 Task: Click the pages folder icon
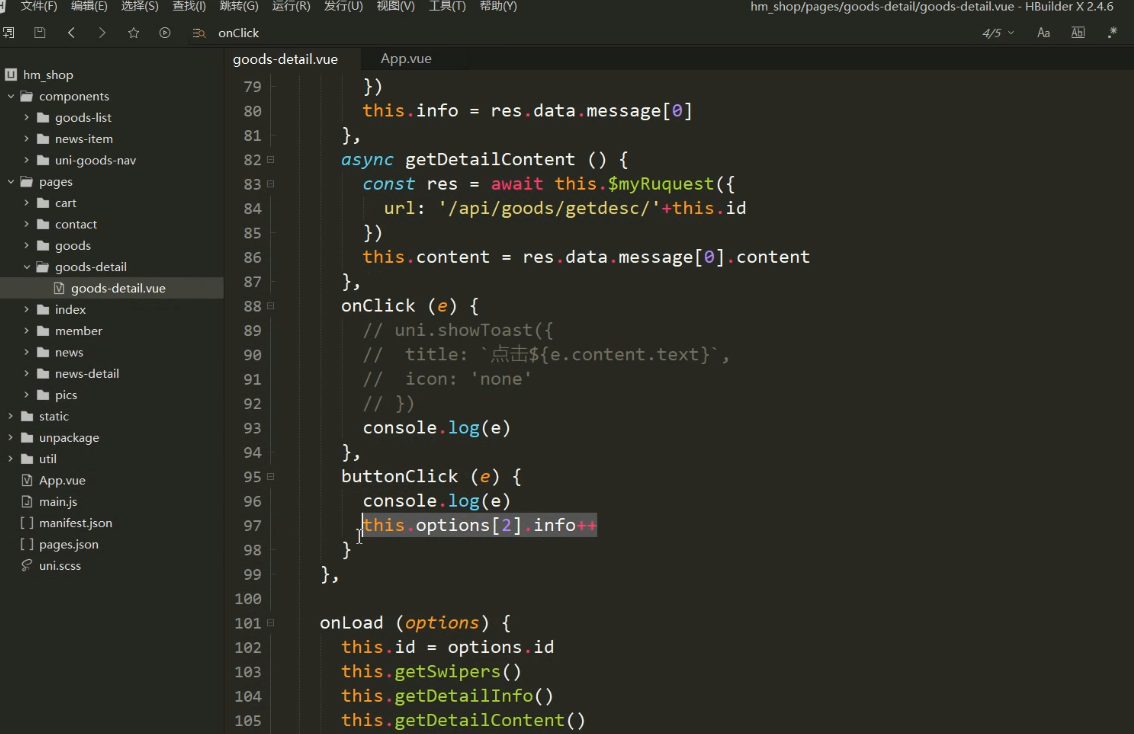click(27, 182)
